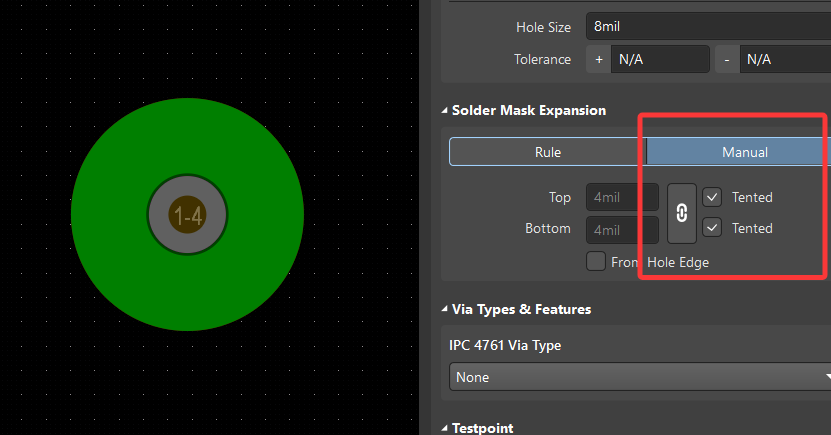This screenshot has width=831, height=435.
Task: Click the Bottom expansion 4mil field
Action: click(x=622, y=230)
